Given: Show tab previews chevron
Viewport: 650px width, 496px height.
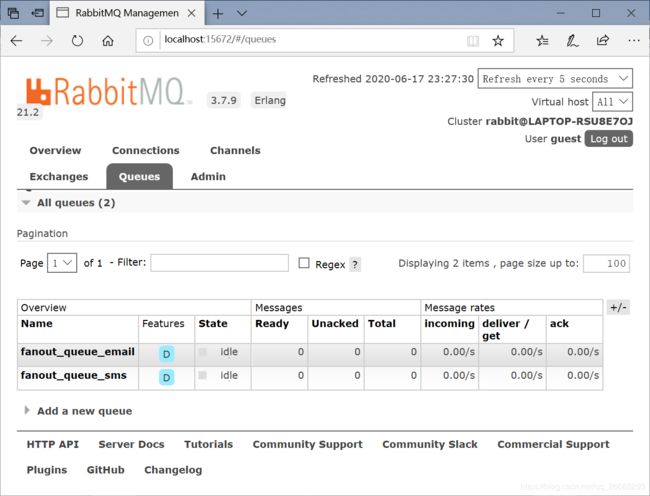Looking at the screenshot, I should click(x=242, y=13).
